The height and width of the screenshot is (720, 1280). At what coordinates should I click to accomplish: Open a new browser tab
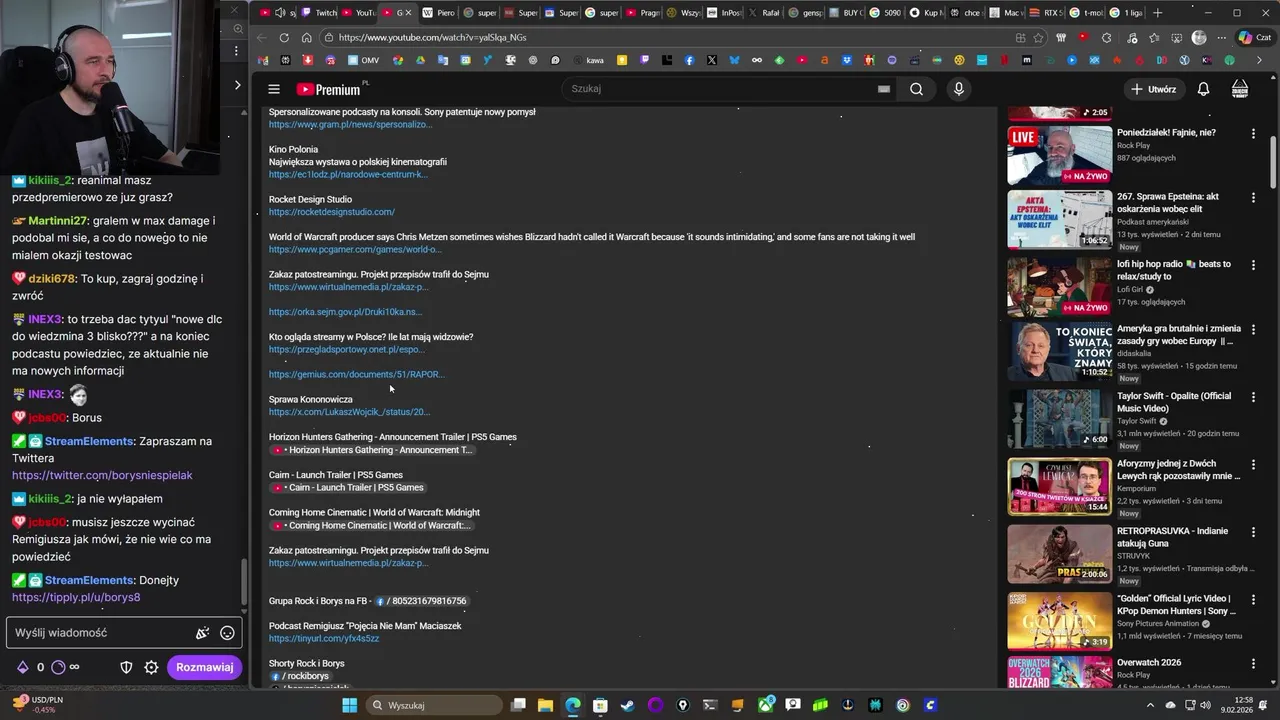(x=1157, y=13)
